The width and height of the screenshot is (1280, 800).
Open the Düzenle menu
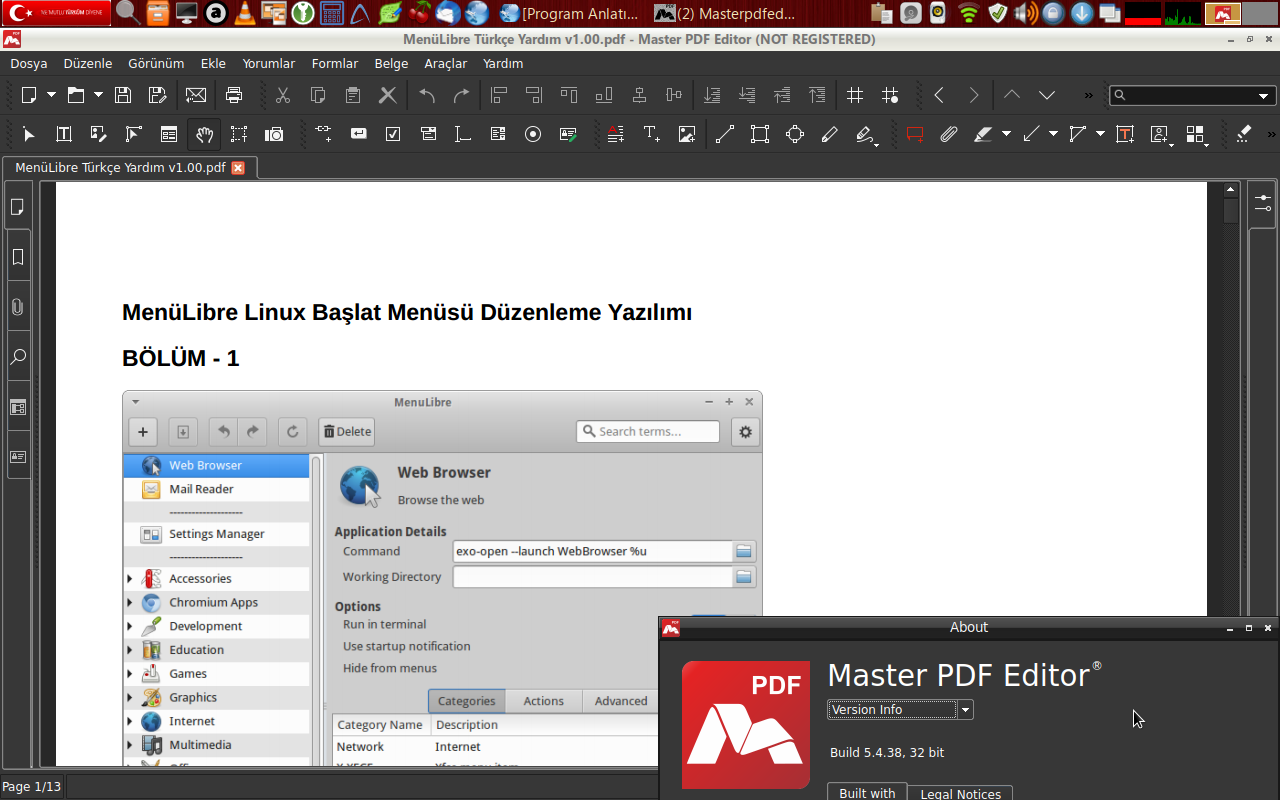point(88,63)
